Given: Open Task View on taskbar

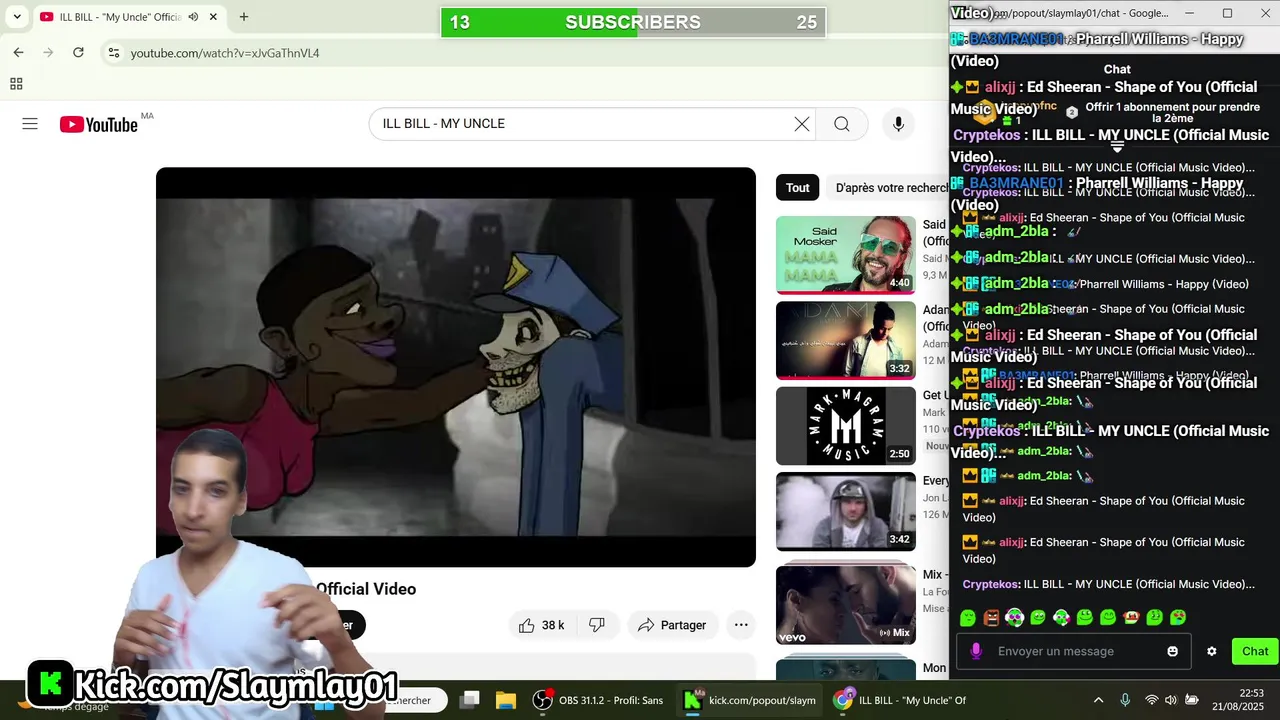Looking at the screenshot, I should 470,700.
